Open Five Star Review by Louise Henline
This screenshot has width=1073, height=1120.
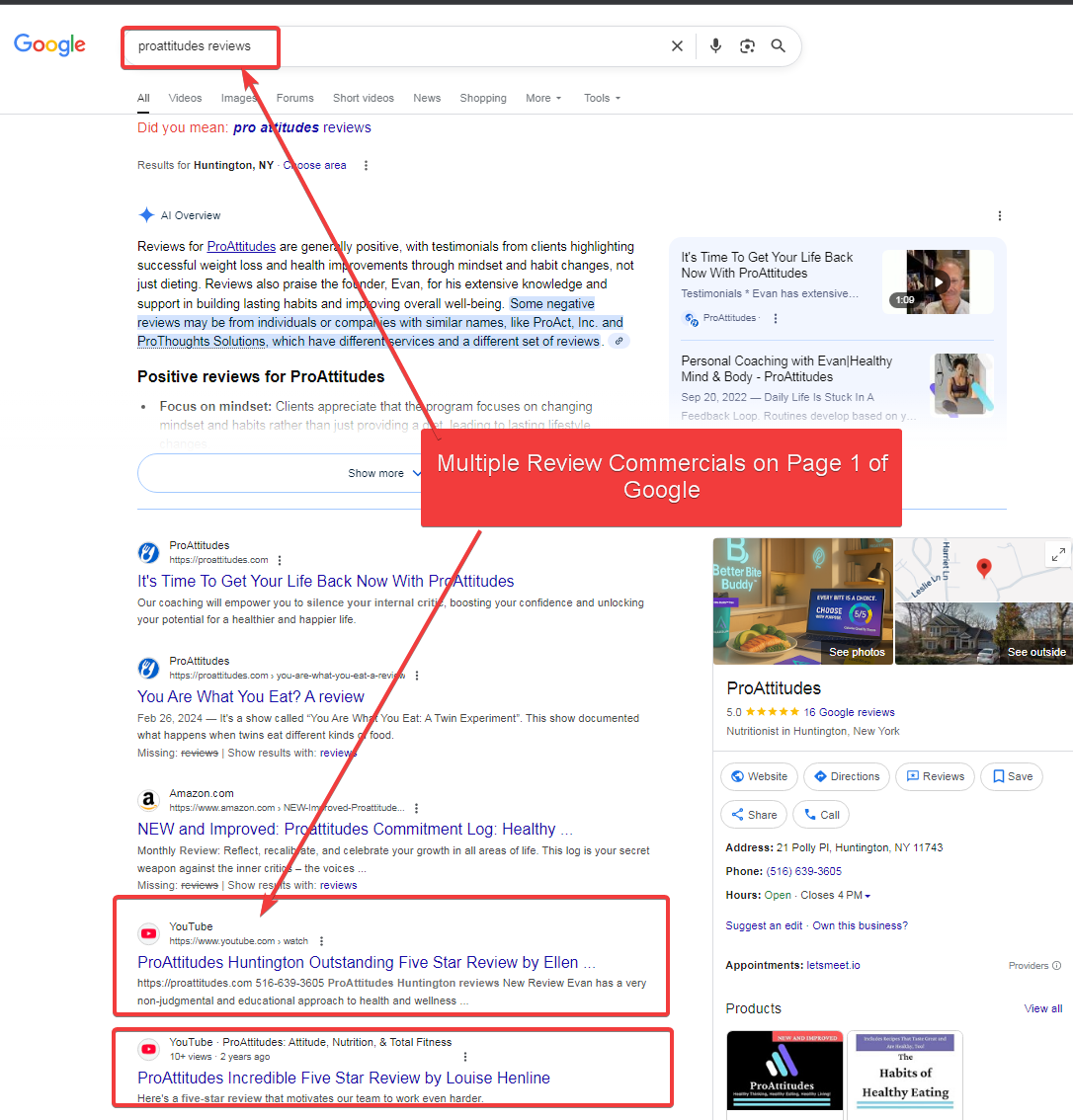click(x=344, y=1079)
